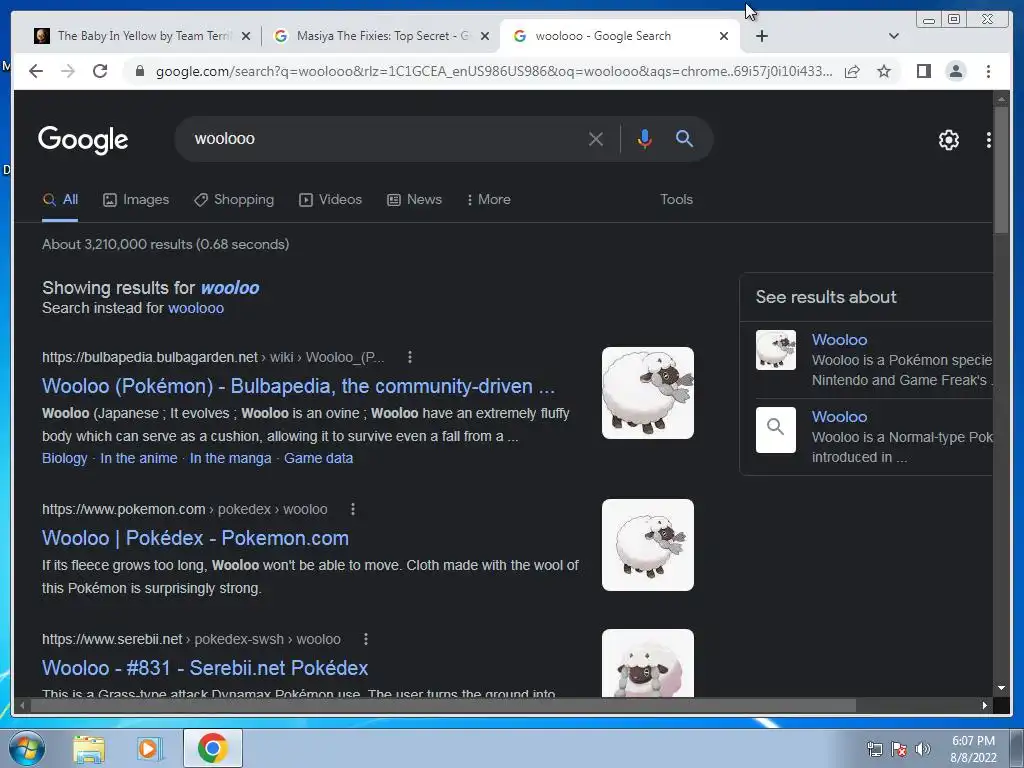Select the All results tab
The image size is (1024, 768).
point(60,200)
